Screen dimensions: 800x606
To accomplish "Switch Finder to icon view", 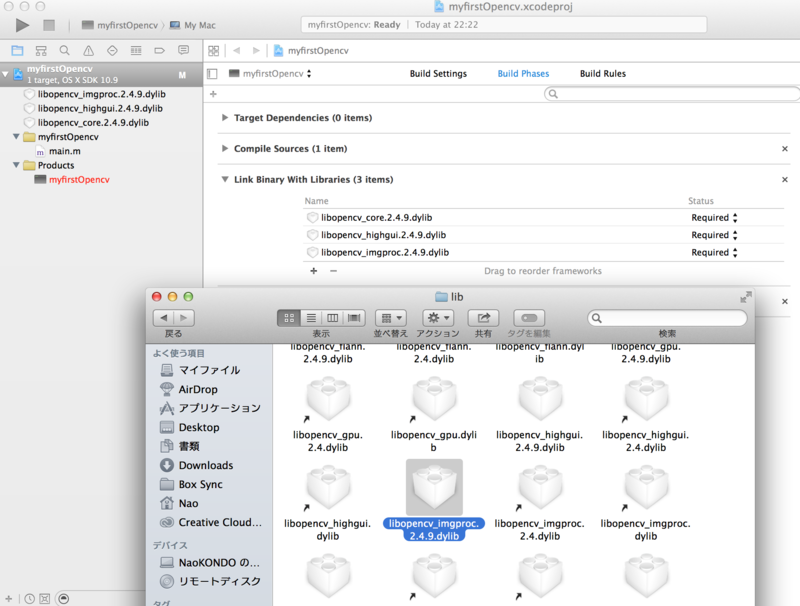I will click(x=289, y=318).
